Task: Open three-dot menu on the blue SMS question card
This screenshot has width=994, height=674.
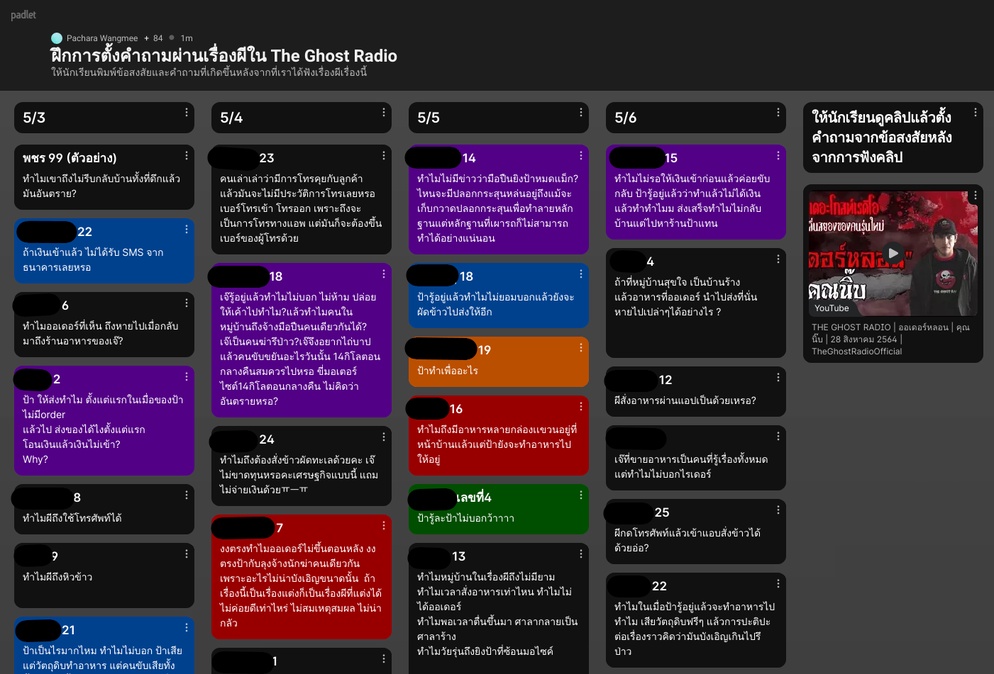Action: pyautogui.click(x=186, y=229)
